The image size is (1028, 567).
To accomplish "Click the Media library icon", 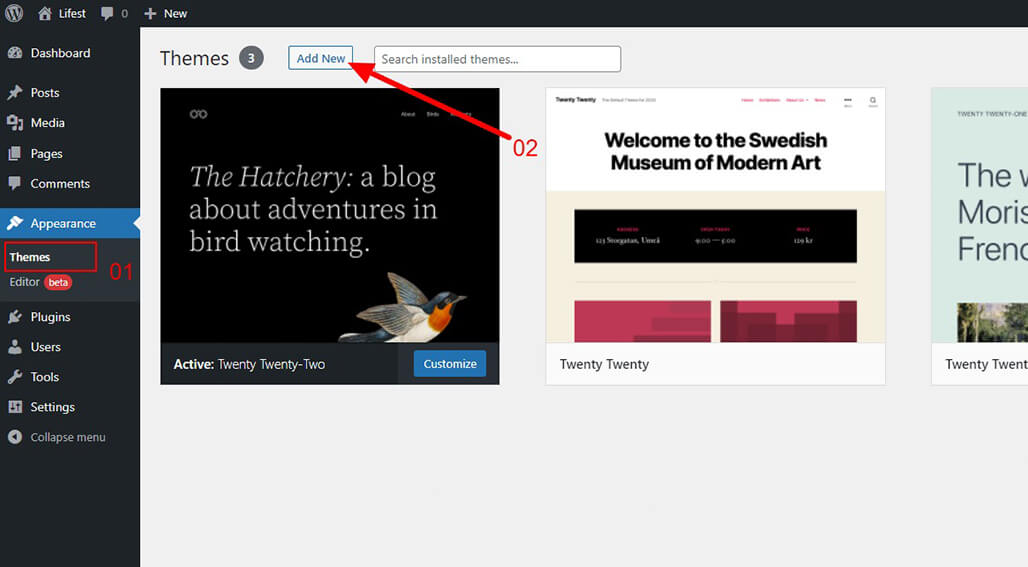I will tap(15, 123).
